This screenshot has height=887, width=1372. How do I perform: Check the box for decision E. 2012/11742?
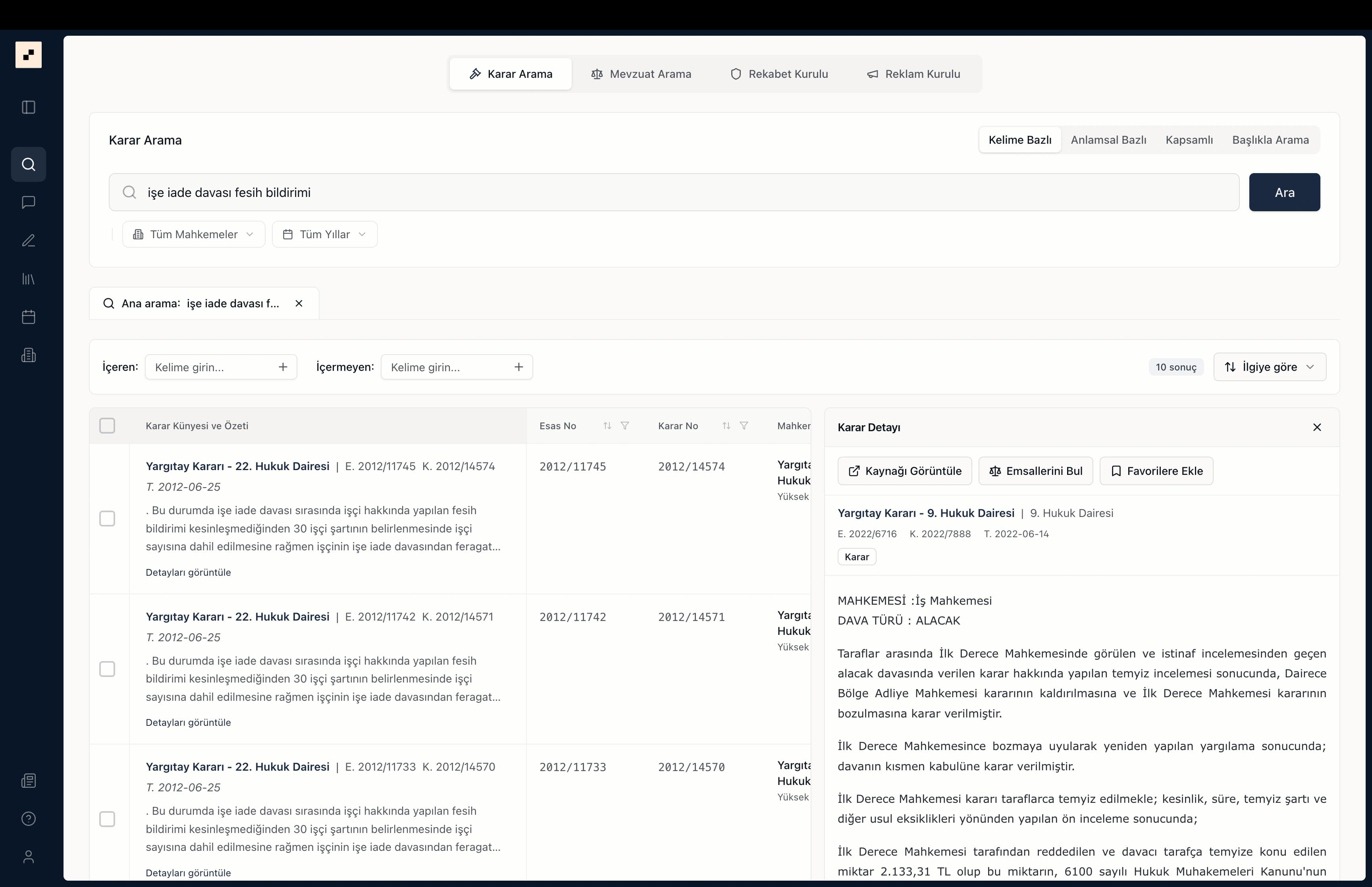(x=107, y=669)
